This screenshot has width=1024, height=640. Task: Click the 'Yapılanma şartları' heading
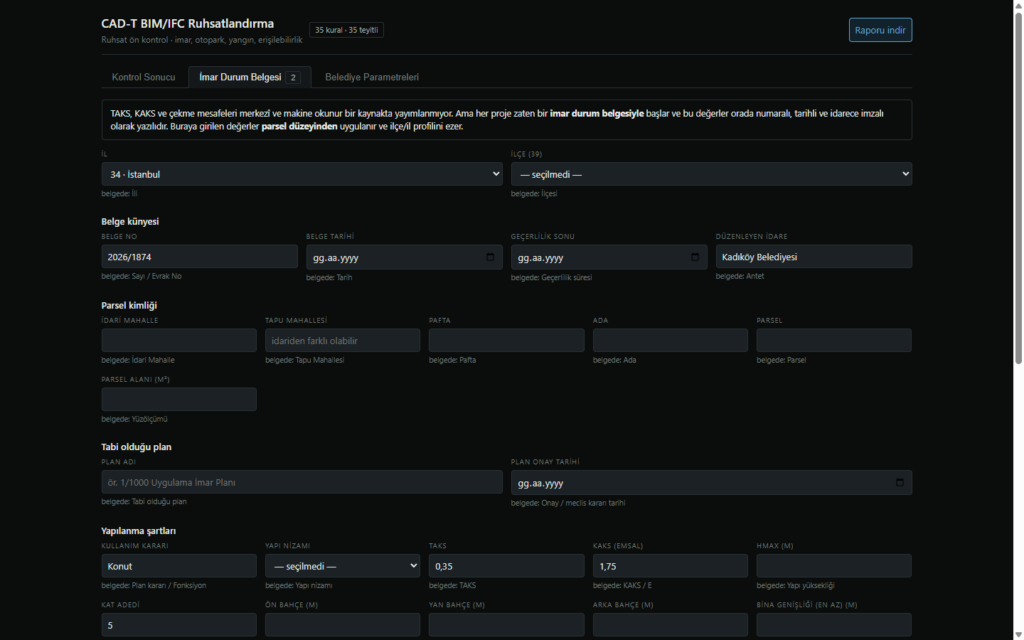pos(138,531)
